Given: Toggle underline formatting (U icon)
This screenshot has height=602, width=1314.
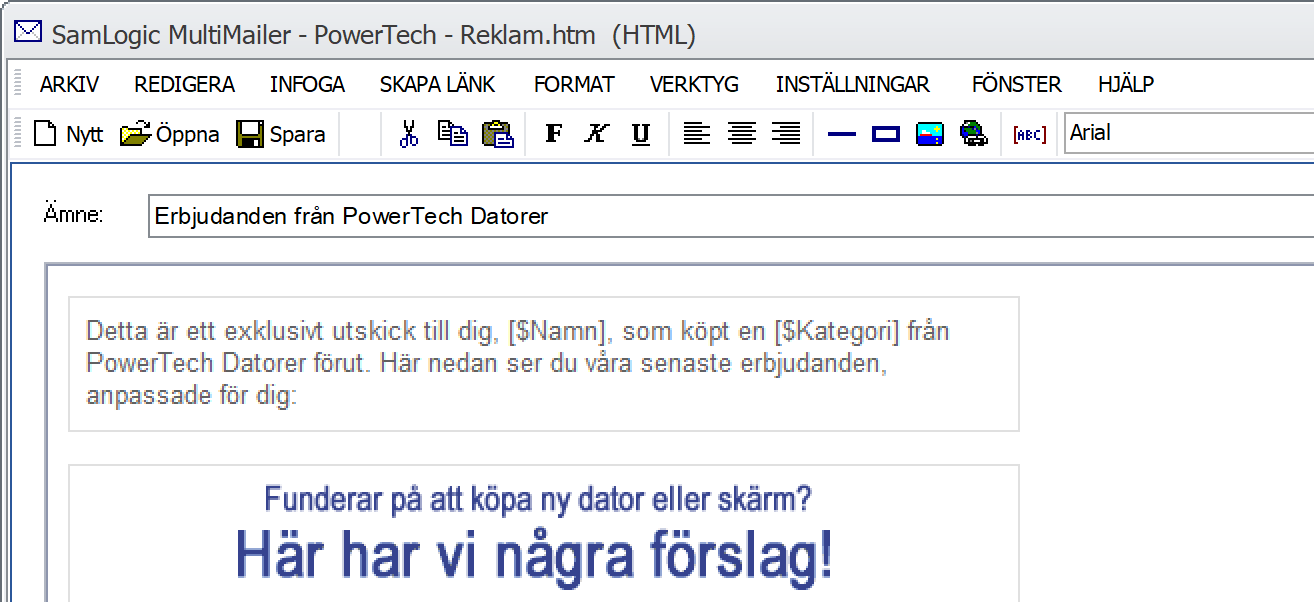Looking at the screenshot, I should 641,134.
